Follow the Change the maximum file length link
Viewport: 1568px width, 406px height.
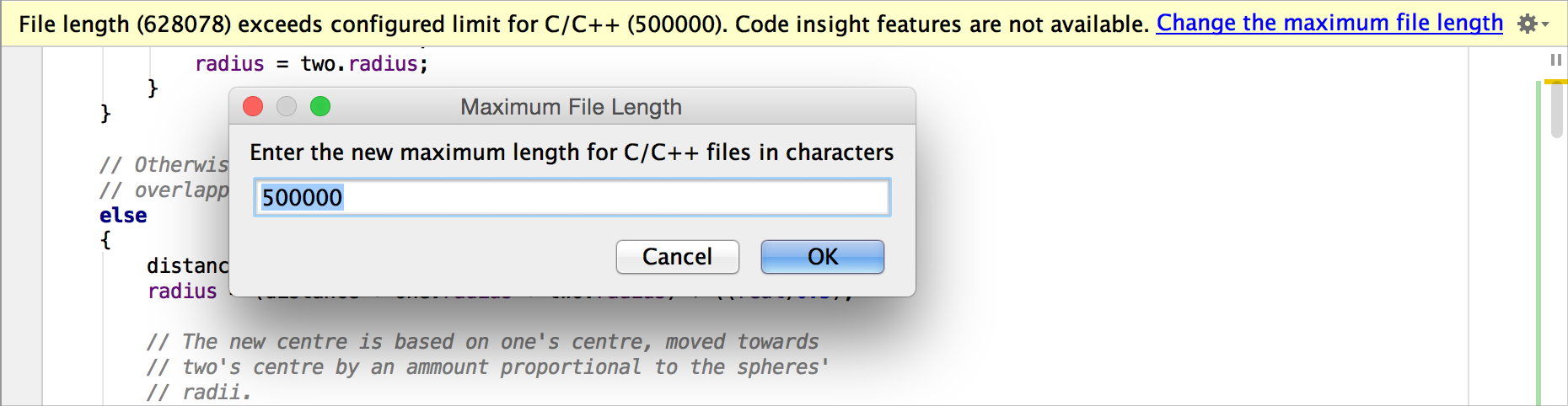[x=1329, y=23]
